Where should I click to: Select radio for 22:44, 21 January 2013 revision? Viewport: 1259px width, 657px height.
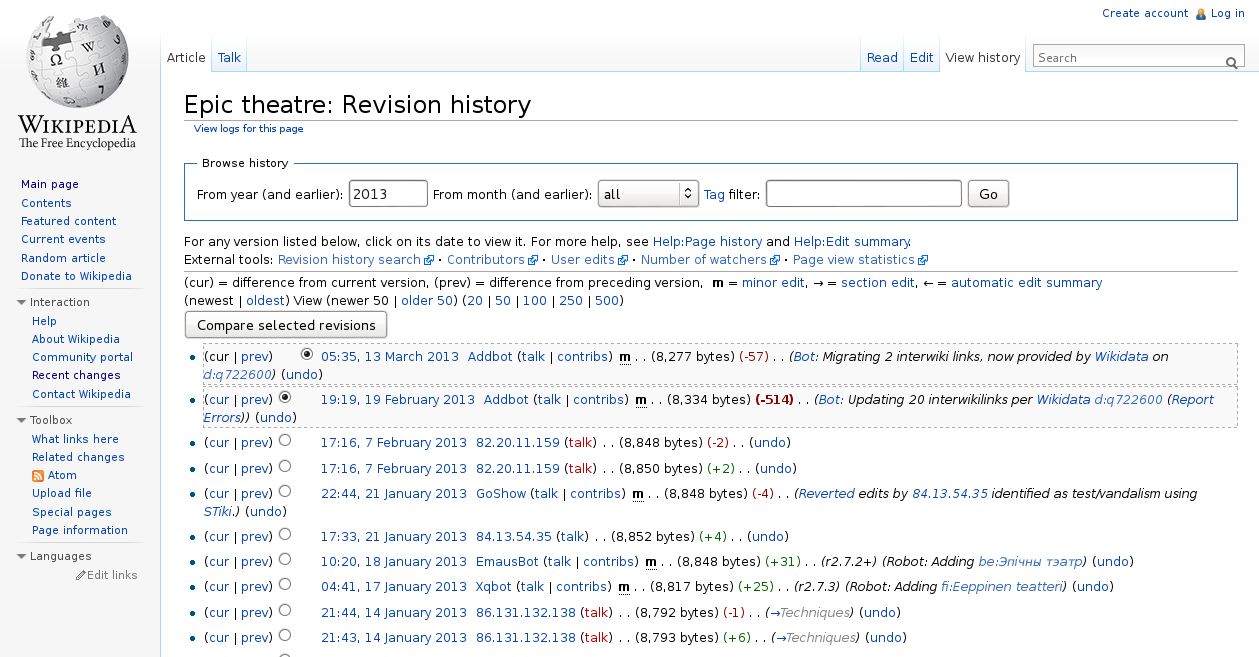(285, 491)
